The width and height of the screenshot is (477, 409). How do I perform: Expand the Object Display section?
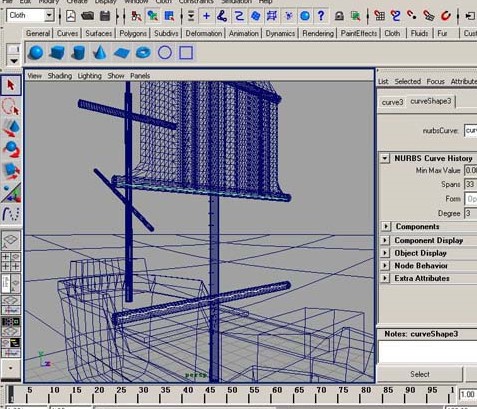point(386,253)
